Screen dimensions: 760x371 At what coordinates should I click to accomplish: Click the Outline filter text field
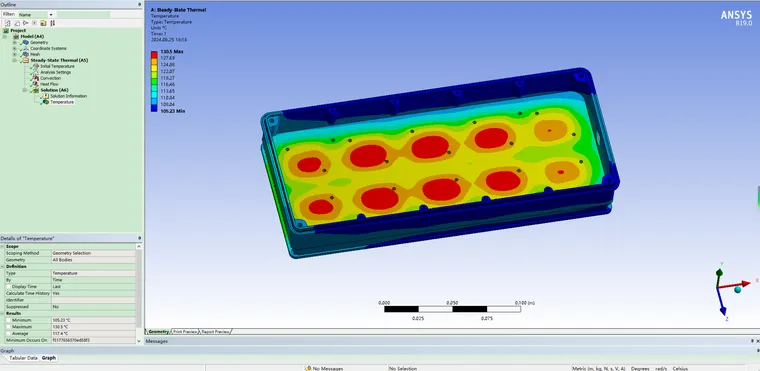click(83, 15)
